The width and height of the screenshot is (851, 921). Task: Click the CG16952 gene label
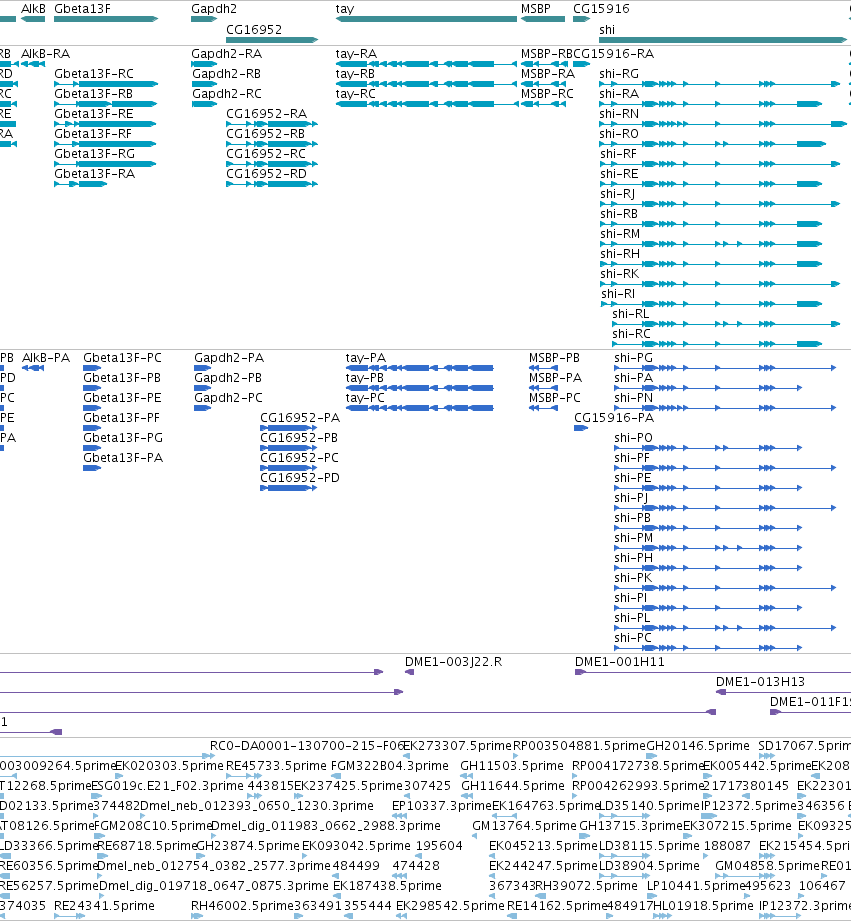[x=254, y=29]
